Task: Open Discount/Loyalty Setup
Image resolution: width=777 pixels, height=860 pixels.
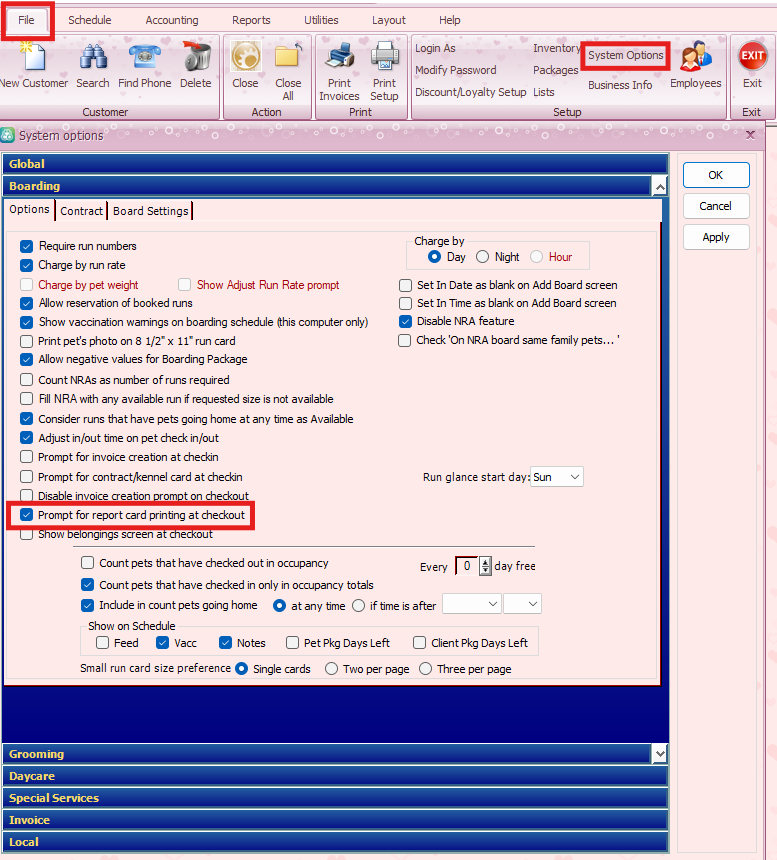Action: pos(470,92)
